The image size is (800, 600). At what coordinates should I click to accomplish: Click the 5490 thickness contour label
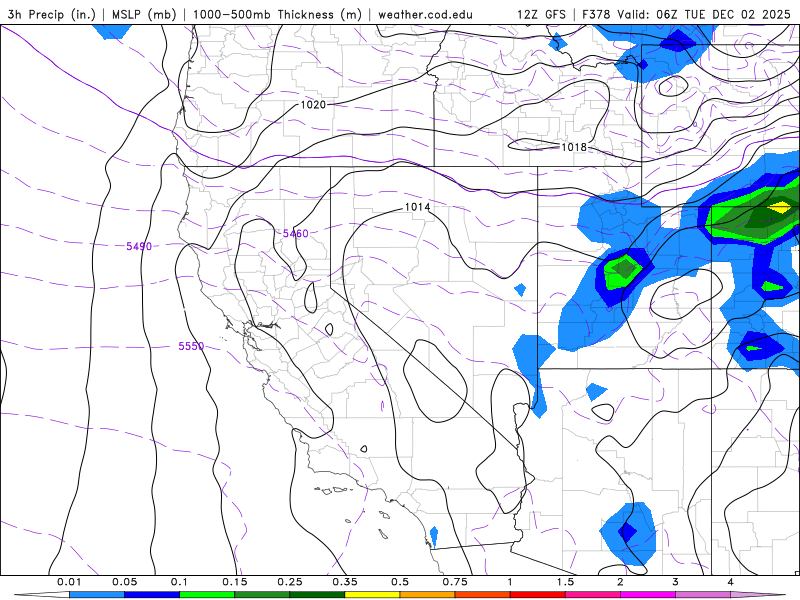point(139,246)
